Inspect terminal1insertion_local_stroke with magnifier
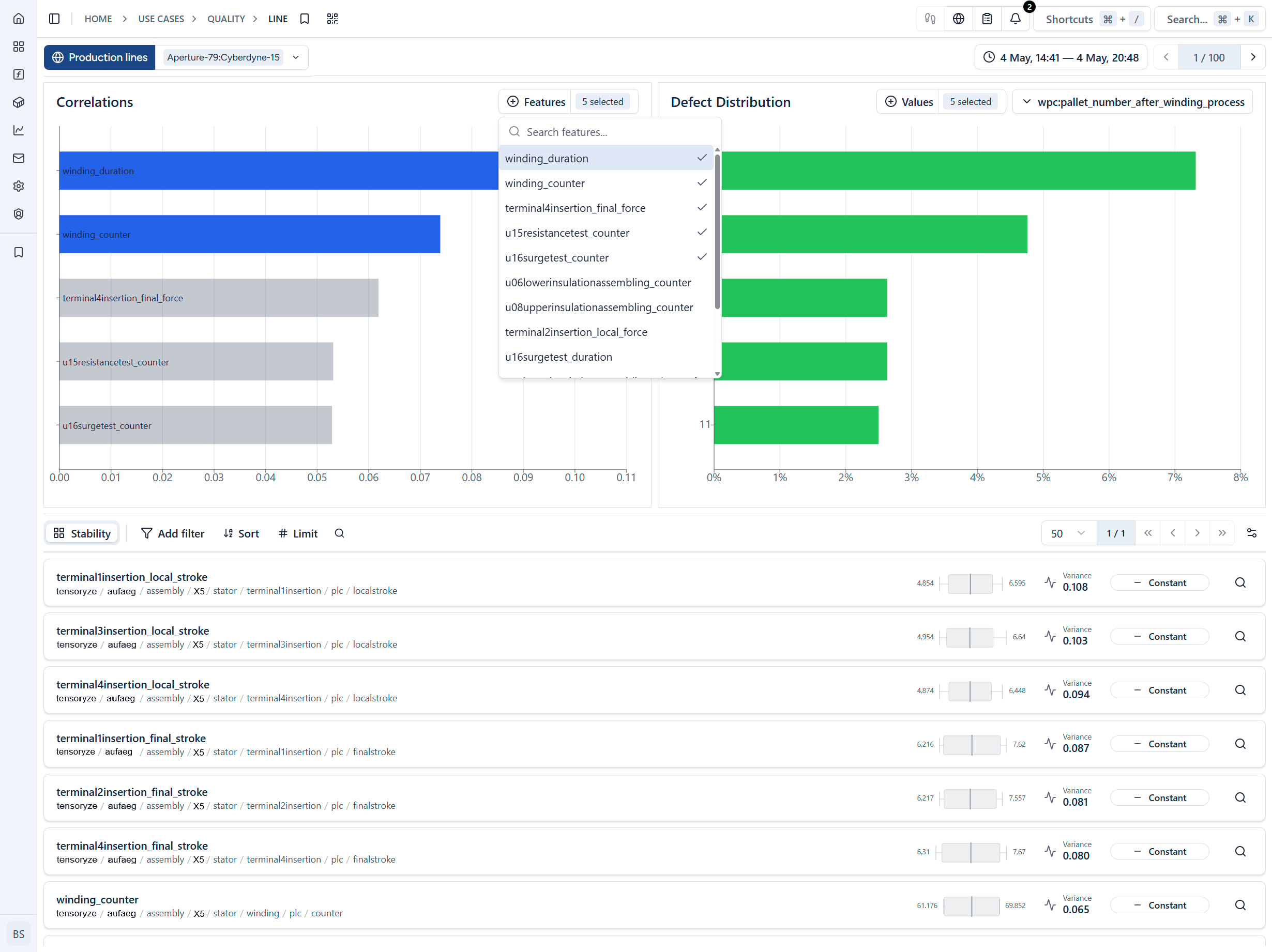The height and width of the screenshot is (952, 1272). coord(1240,583)
